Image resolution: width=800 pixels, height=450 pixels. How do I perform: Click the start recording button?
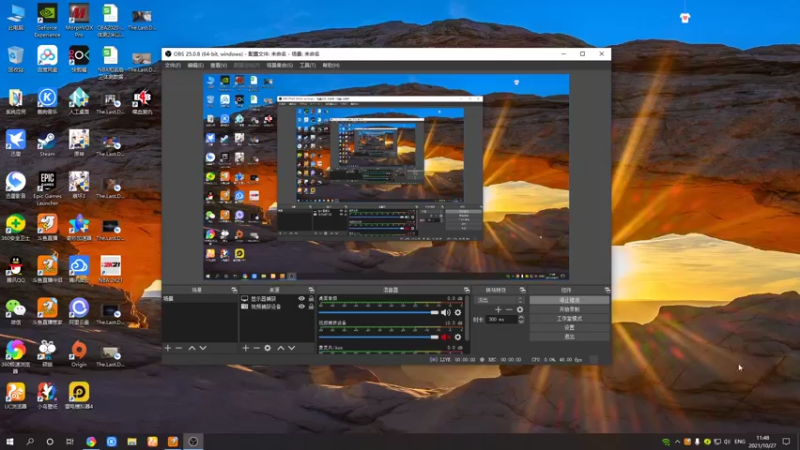pyautogui.click(x=569, y=309)
